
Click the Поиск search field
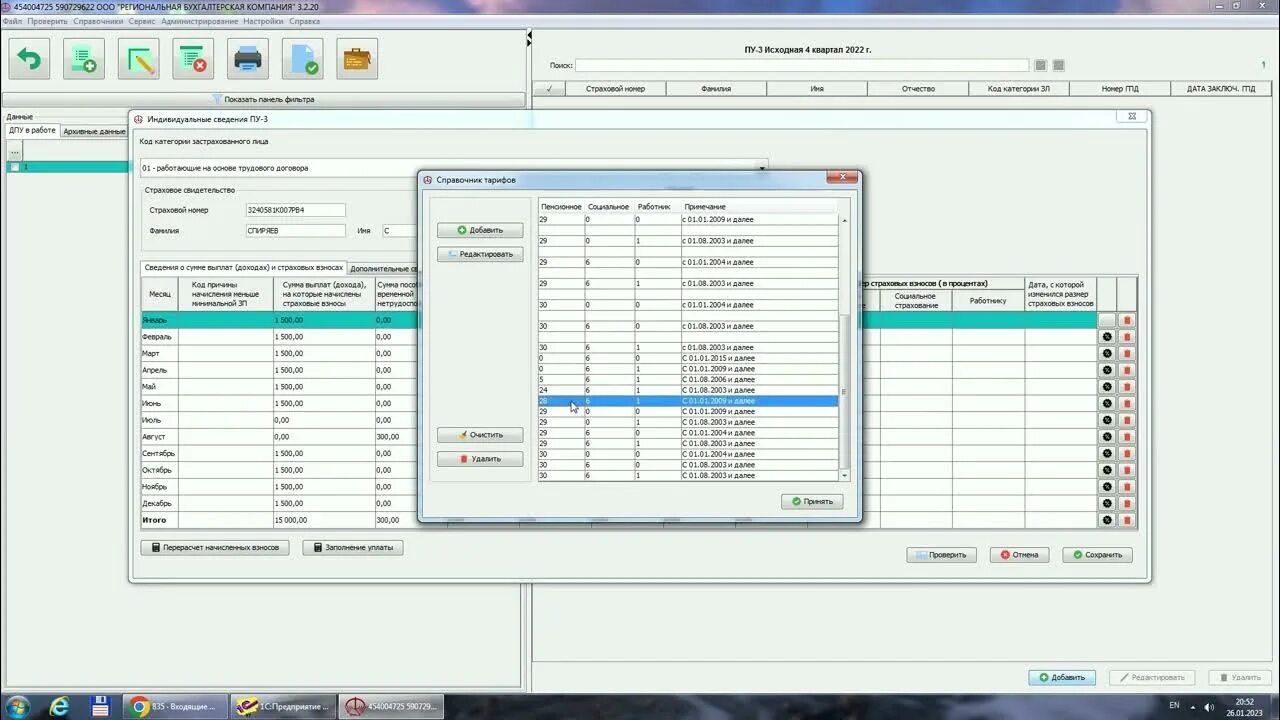(804, 65)
